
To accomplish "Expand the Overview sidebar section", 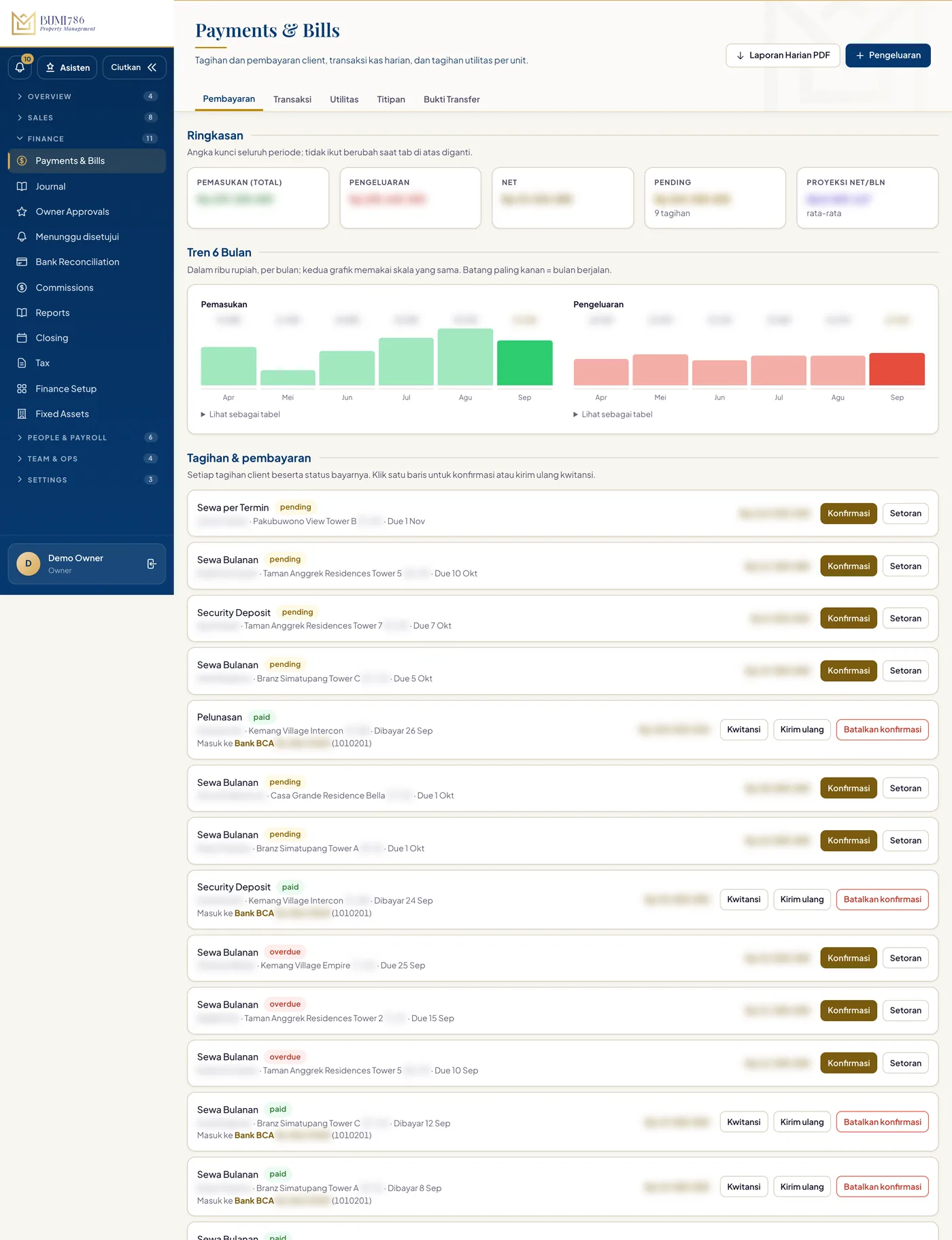I will 87,97.
